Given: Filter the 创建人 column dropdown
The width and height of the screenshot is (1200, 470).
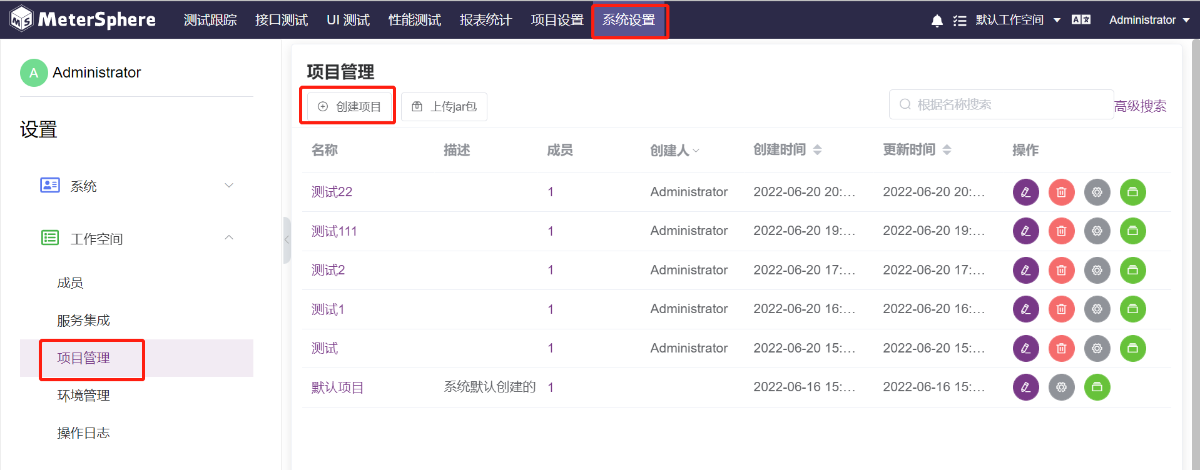Looking at the screenshot, I should point(696,150).
